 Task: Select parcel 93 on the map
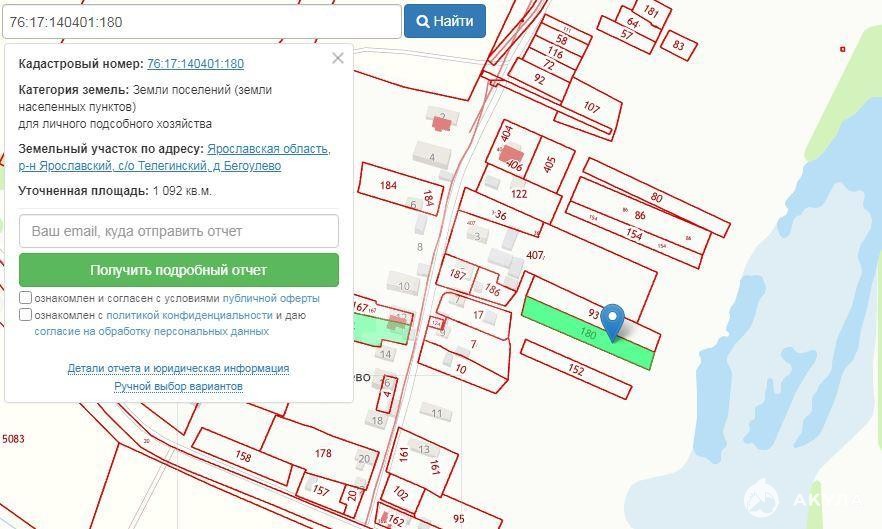[x=594, y=313]
